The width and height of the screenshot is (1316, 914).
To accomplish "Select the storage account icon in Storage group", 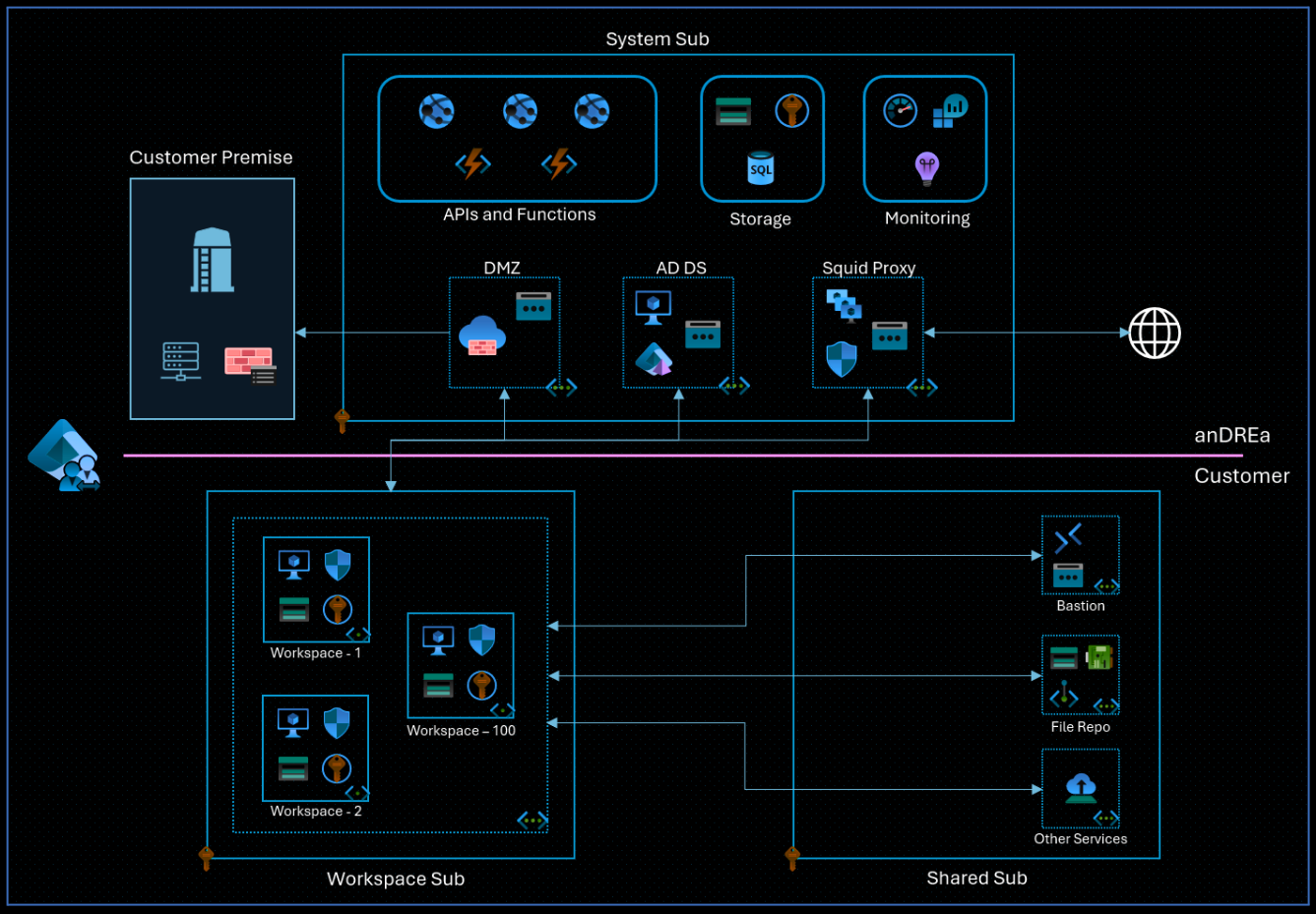I will [733, 111].
